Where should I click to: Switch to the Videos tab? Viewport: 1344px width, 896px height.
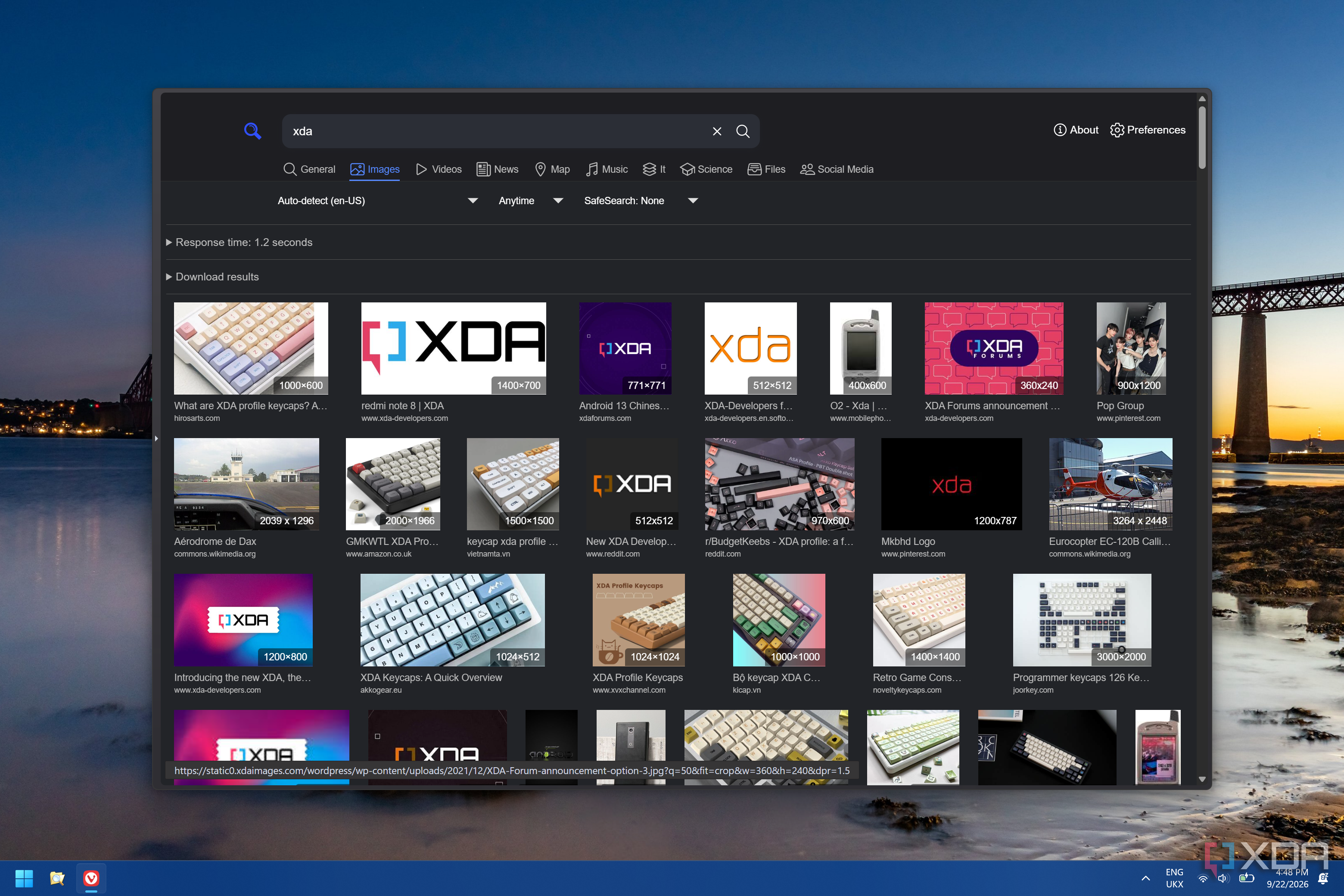pos(438,169)
